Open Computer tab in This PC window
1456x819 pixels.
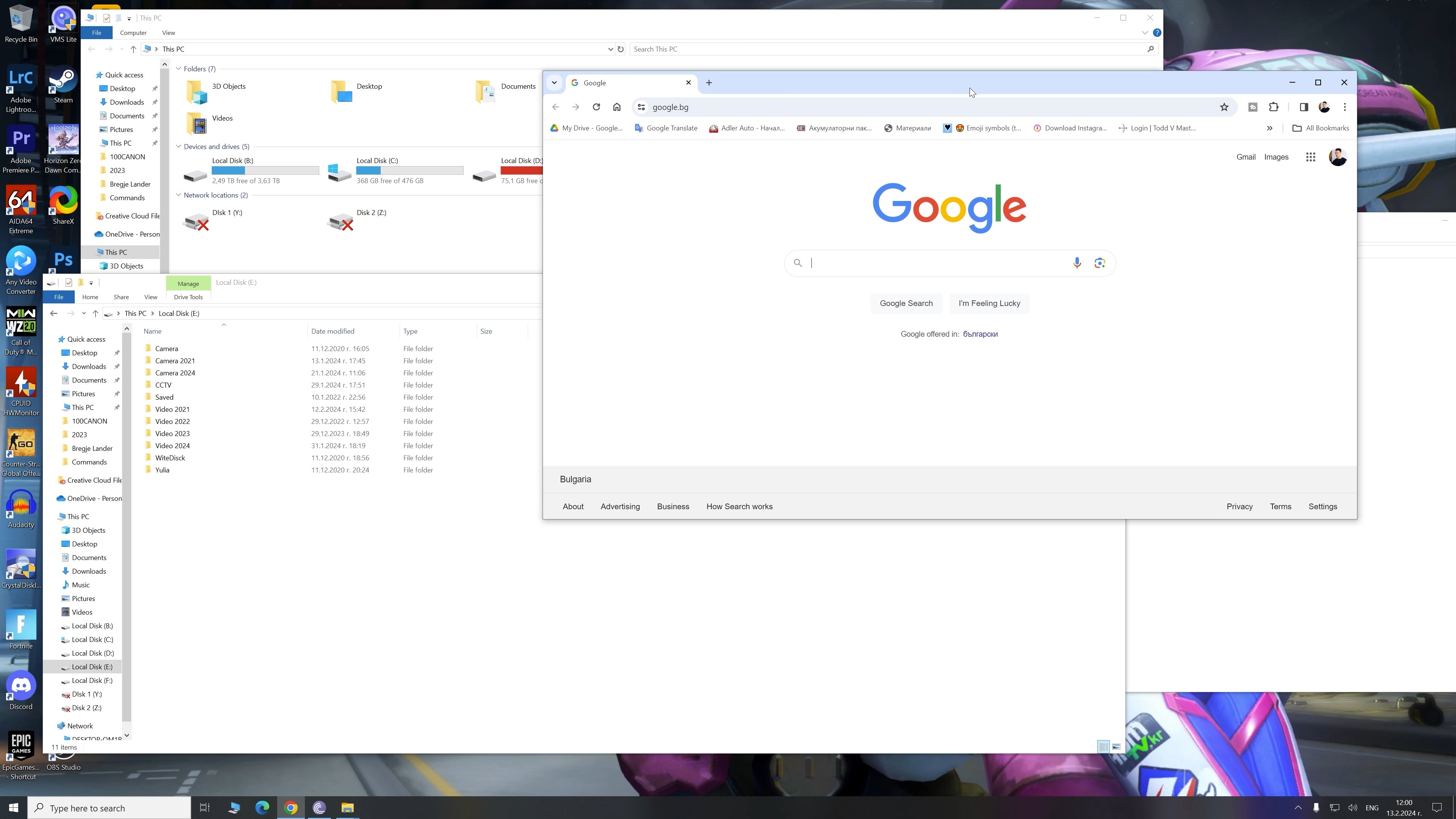(x=133, y=33)
